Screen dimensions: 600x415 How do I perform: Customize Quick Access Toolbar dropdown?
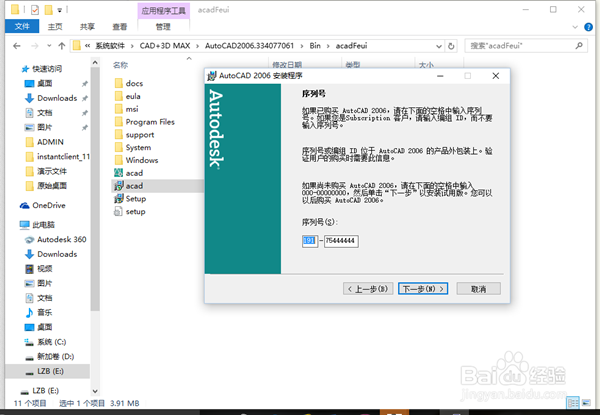[x=60, y=10]
